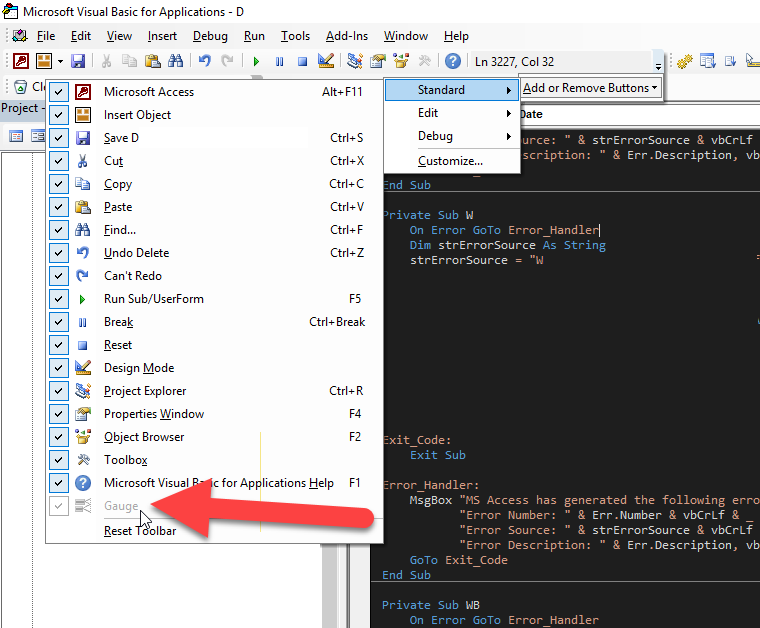Image resolution: width=760 pixels, height=628 pixels.
Task: Click the Reset stop icon in toolbar
Action: pos(302,62)
